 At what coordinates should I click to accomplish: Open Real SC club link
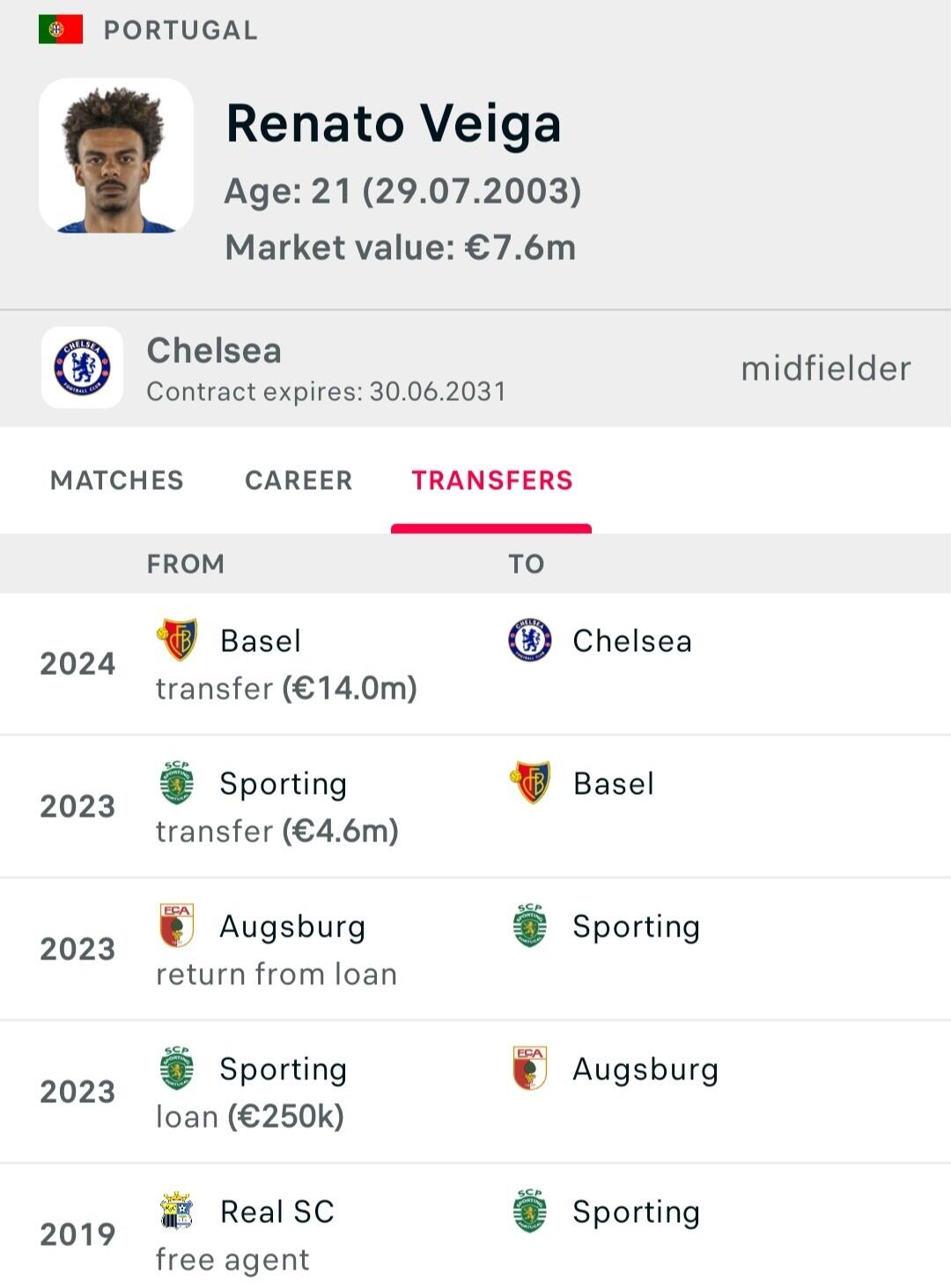tap(276, 1211)
